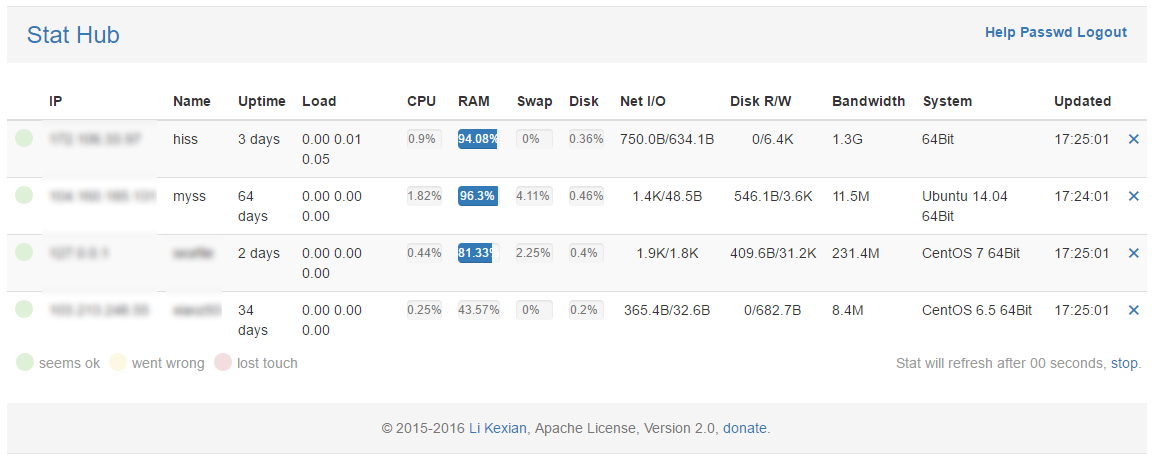This screenshot has height=467, width=1156.
Task: Click status dot on 34 days uptime row
Action: pyautogui.click(x=25, y=310)
